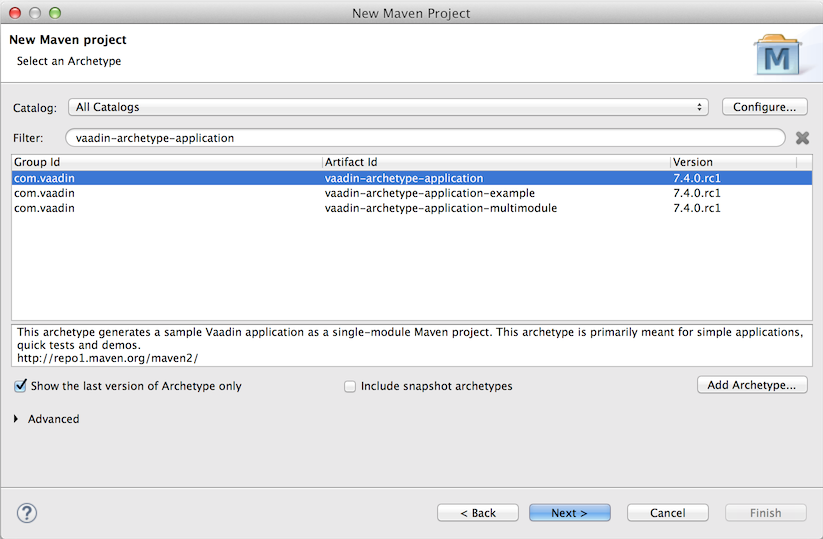Screen dimensions: 823x539
Task: Minimize the window with the yellow button
Action: tap(35, 13)
